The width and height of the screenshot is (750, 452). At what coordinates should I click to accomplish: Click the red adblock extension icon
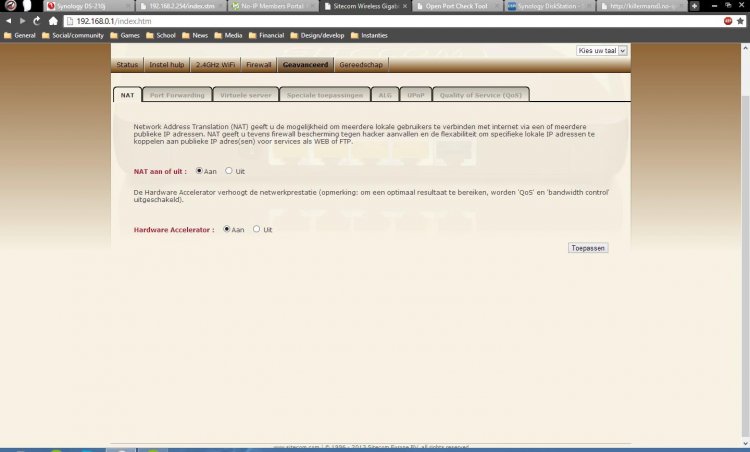tap(725, 20)
